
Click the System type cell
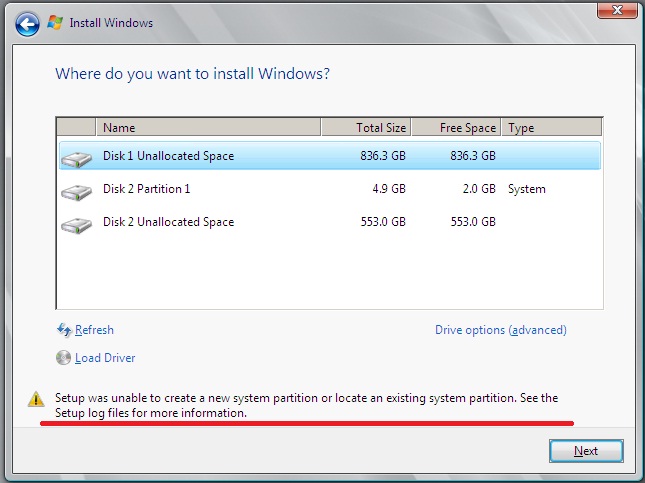point(527,189)
